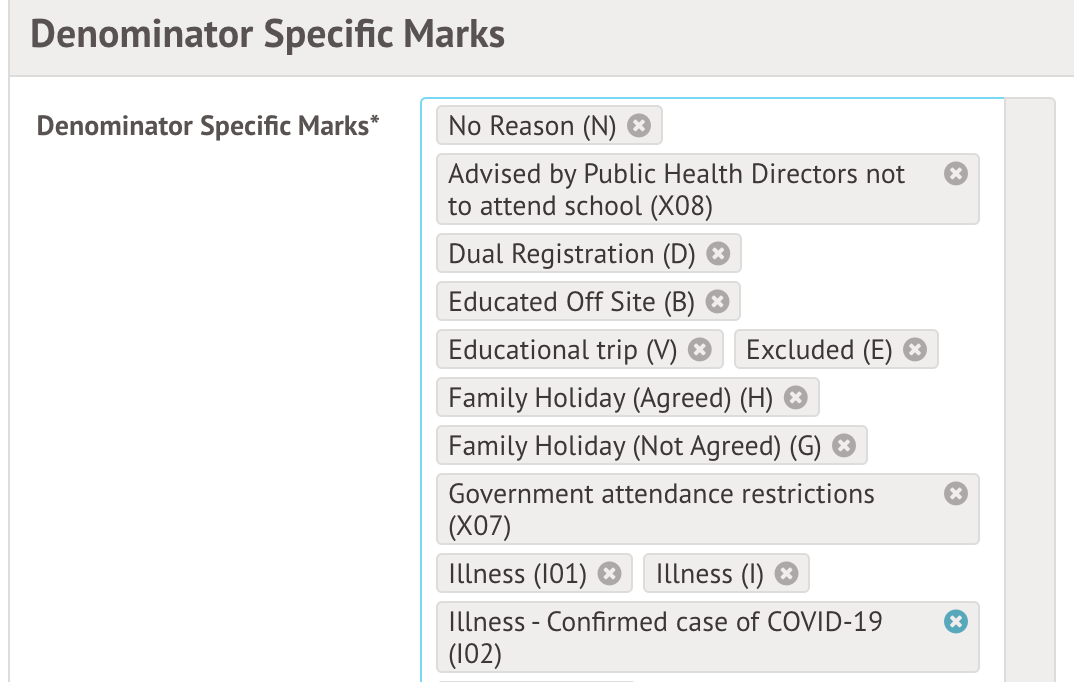This screenshot has width=1074, height=682.
Task: Remove Family Holiday (Agreed) (H) tag
Action: click(x=795, y=398)
